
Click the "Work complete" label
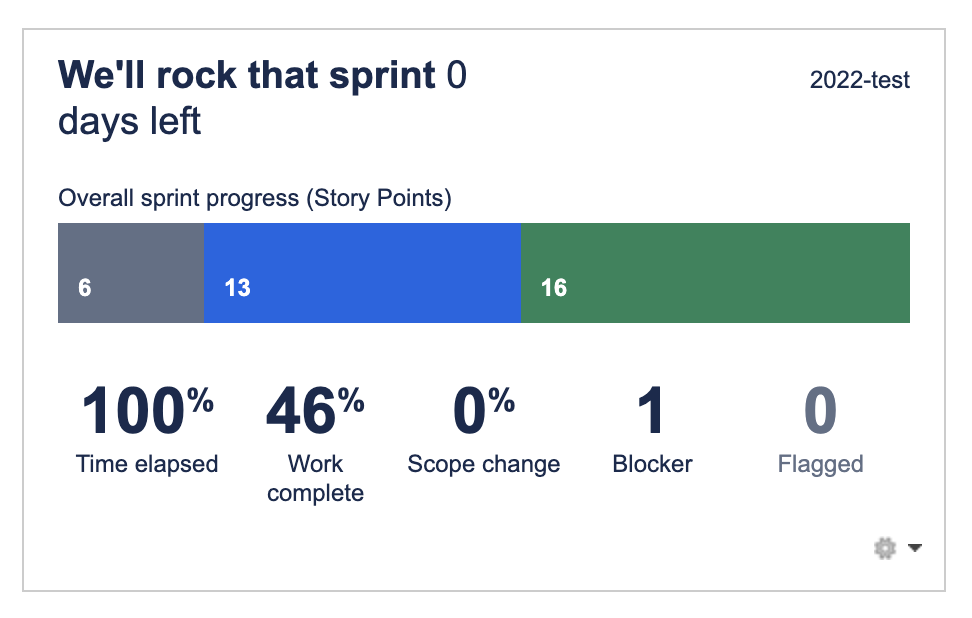[315, 478]
